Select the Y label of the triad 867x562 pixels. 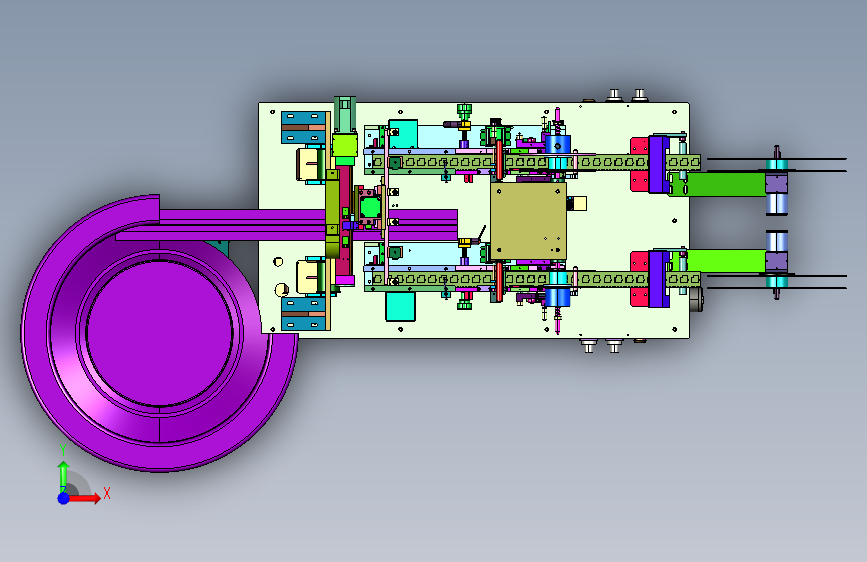point(63,450)
